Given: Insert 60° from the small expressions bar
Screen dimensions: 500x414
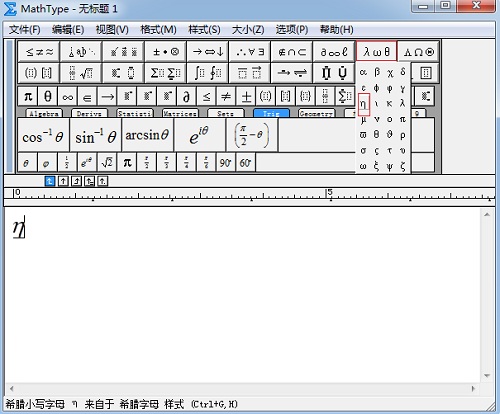Looking at the screenshot, I should (246, 162).
